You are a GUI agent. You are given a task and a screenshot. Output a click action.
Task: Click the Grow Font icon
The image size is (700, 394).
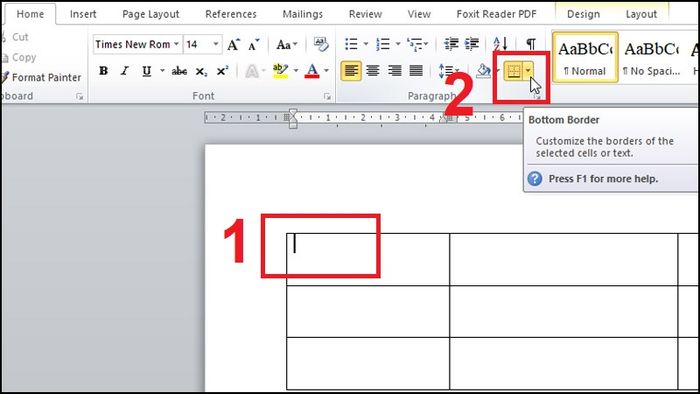(x=233, y=44)
